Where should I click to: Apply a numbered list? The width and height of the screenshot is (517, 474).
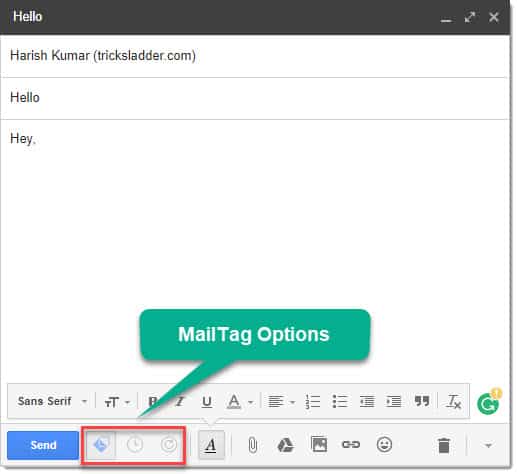pos(313,402)
